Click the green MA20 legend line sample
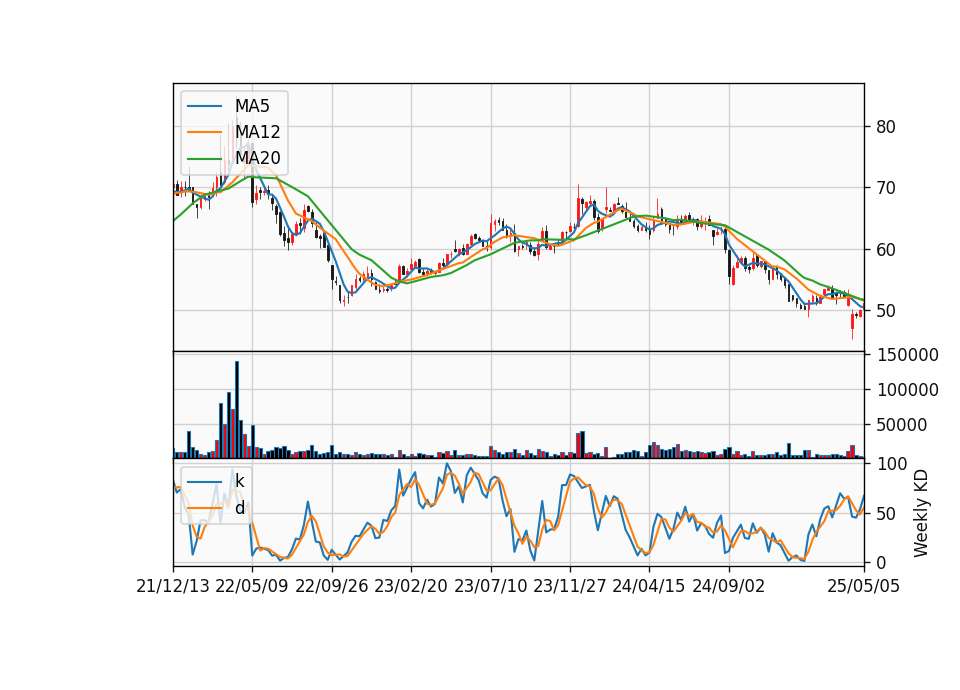This screenshot has width=960, height=690. click(204, 158)
